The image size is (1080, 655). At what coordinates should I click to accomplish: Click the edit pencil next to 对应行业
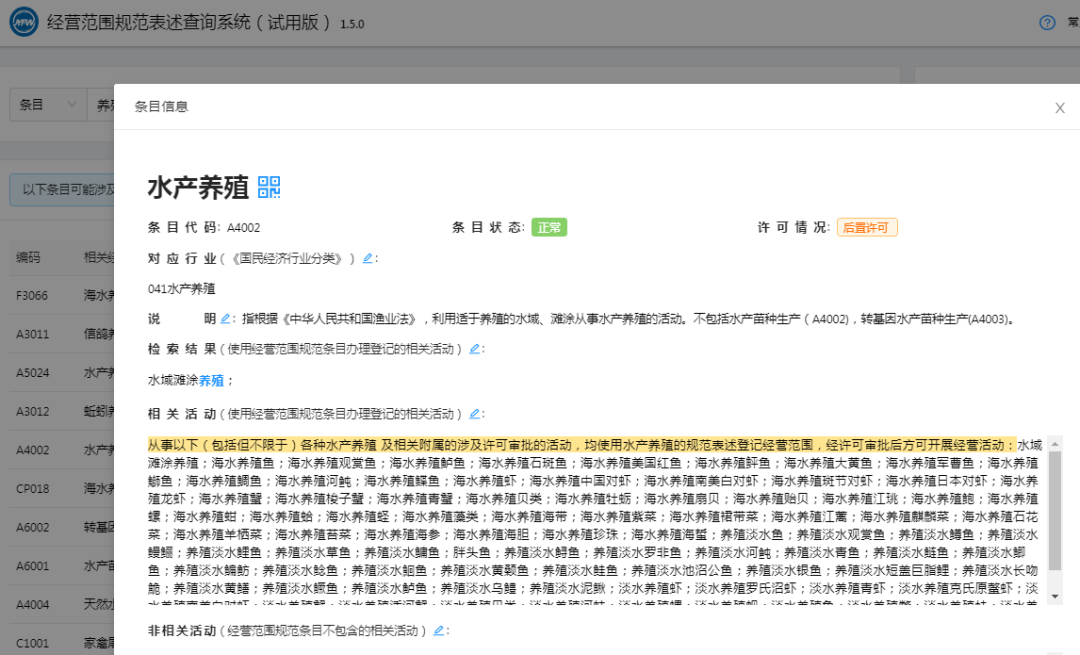(x=367, y=258)
